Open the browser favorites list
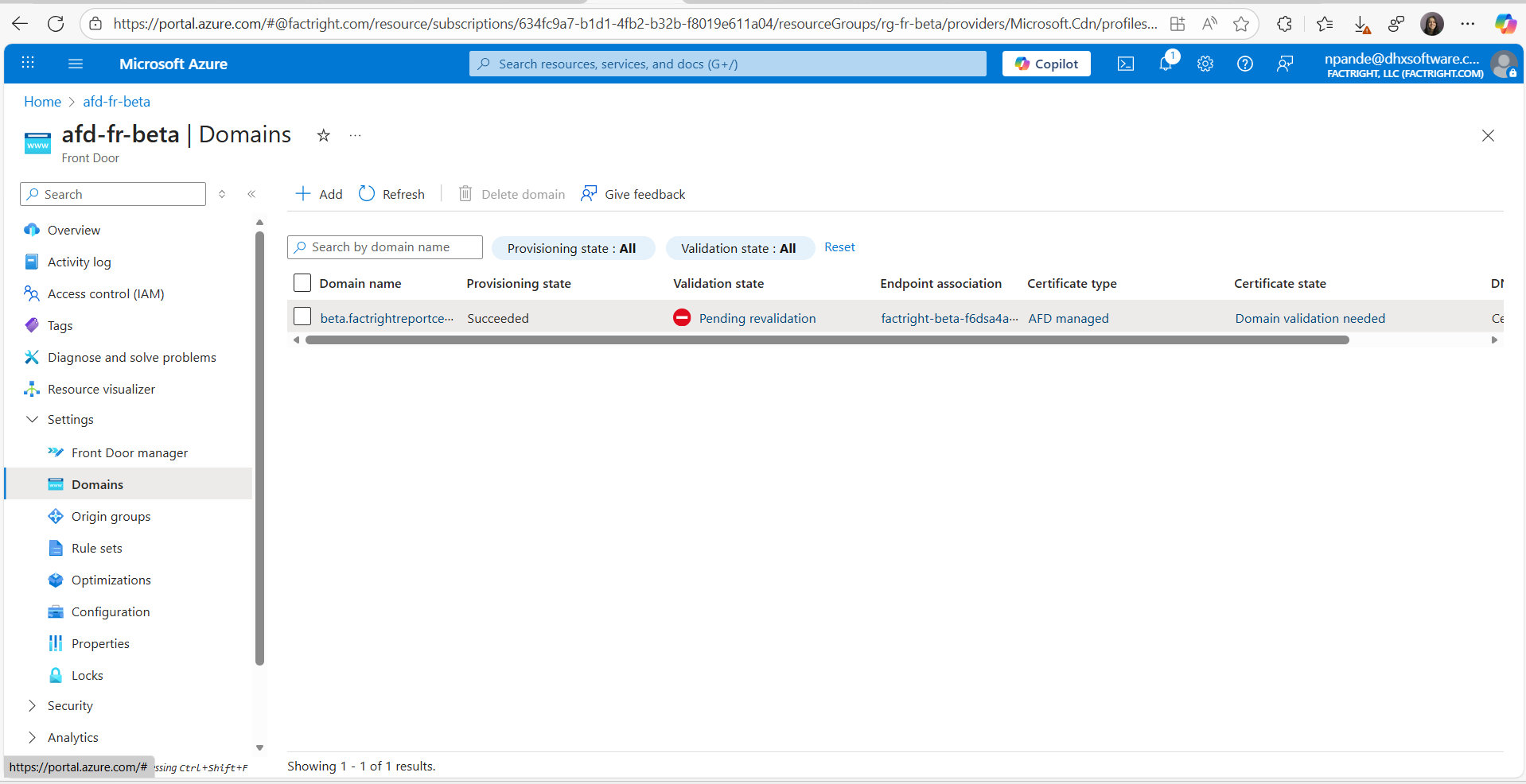The image size is (1526, 784). (x=1325, y=24)
